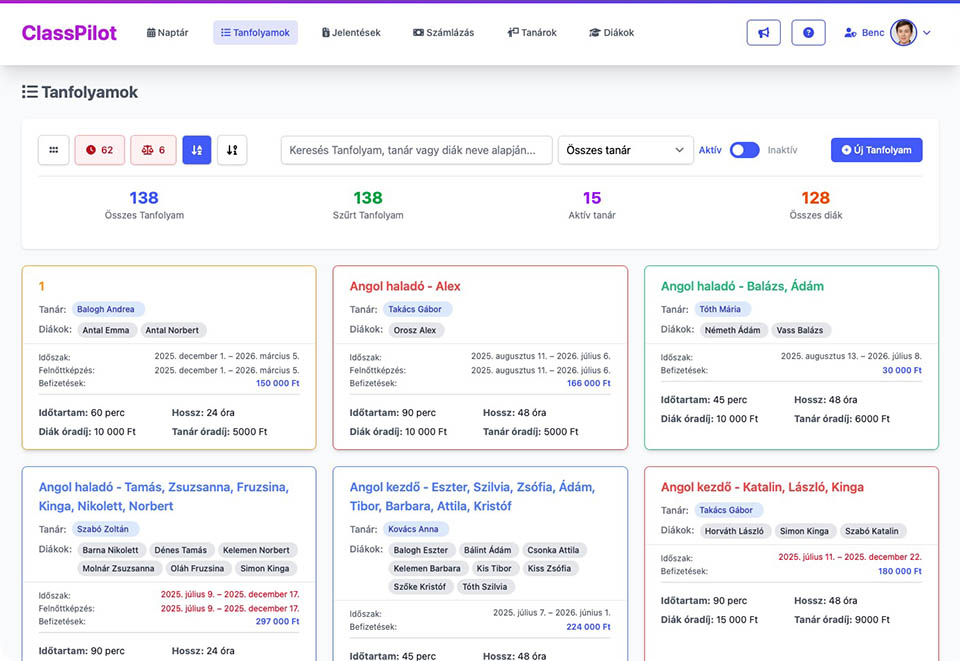Click the clock filter showing 62
The image size is (960, 661).
click(99, 150)
